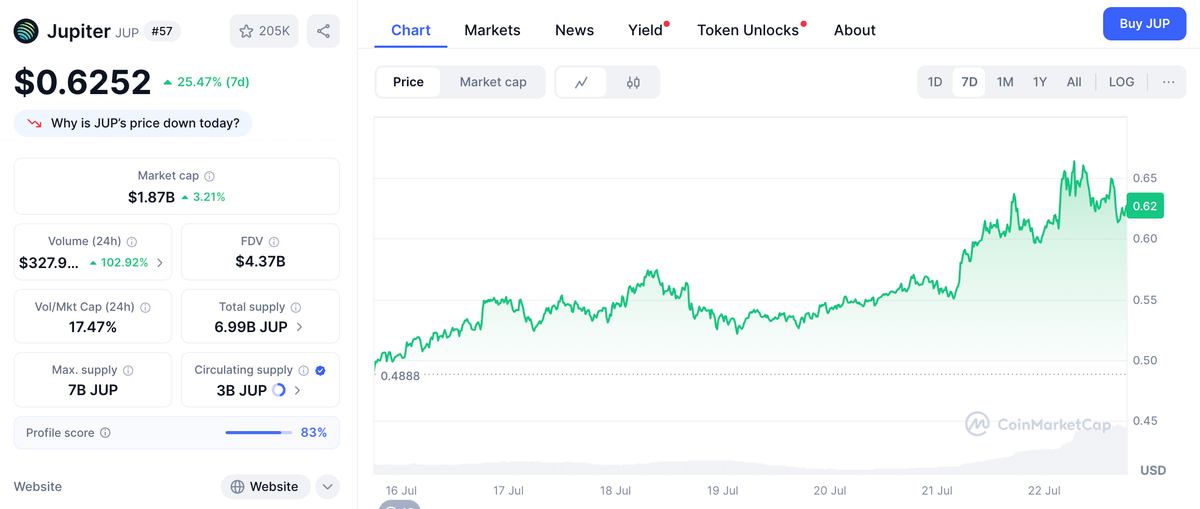Click the $0.6252 price text
The width and height of the screenshot is (1200, 509).
click(x=82, y=82)
